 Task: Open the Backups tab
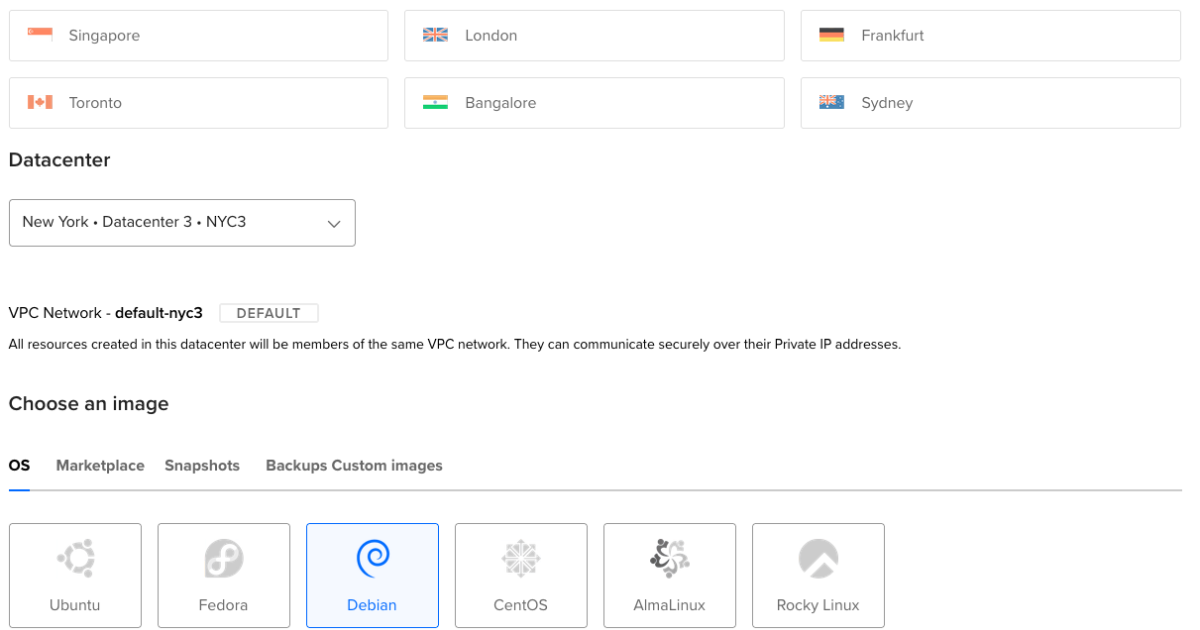pyautogui.click(x=296, y=466)
